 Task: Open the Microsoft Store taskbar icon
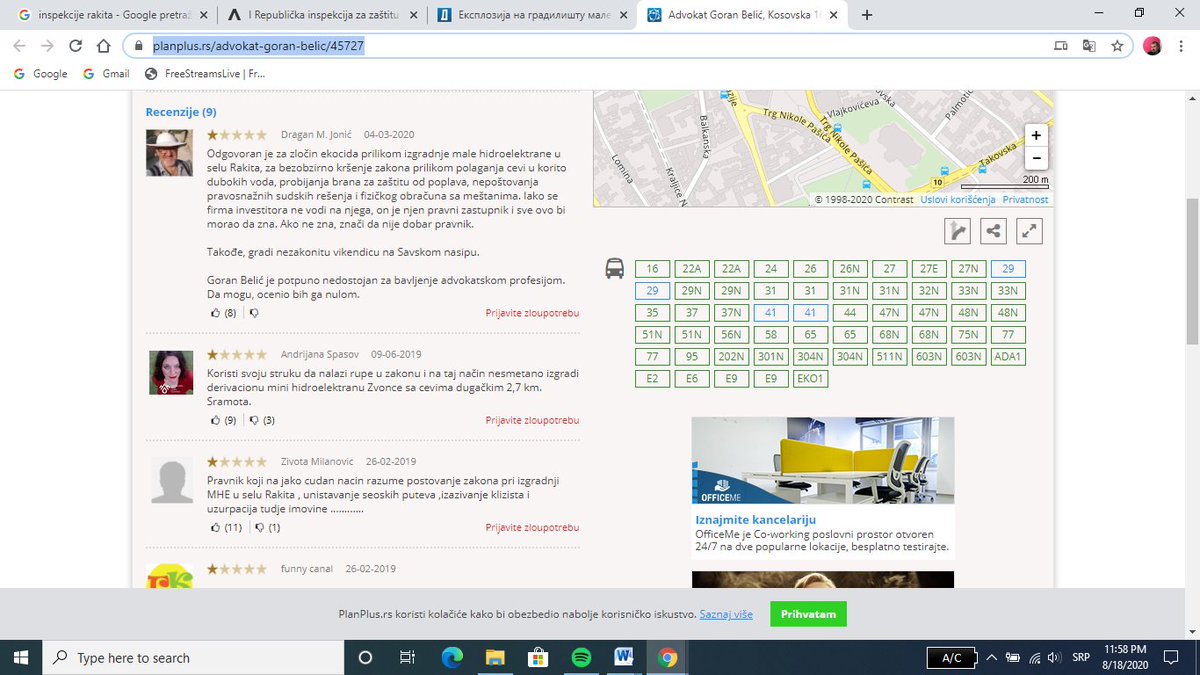538,657
